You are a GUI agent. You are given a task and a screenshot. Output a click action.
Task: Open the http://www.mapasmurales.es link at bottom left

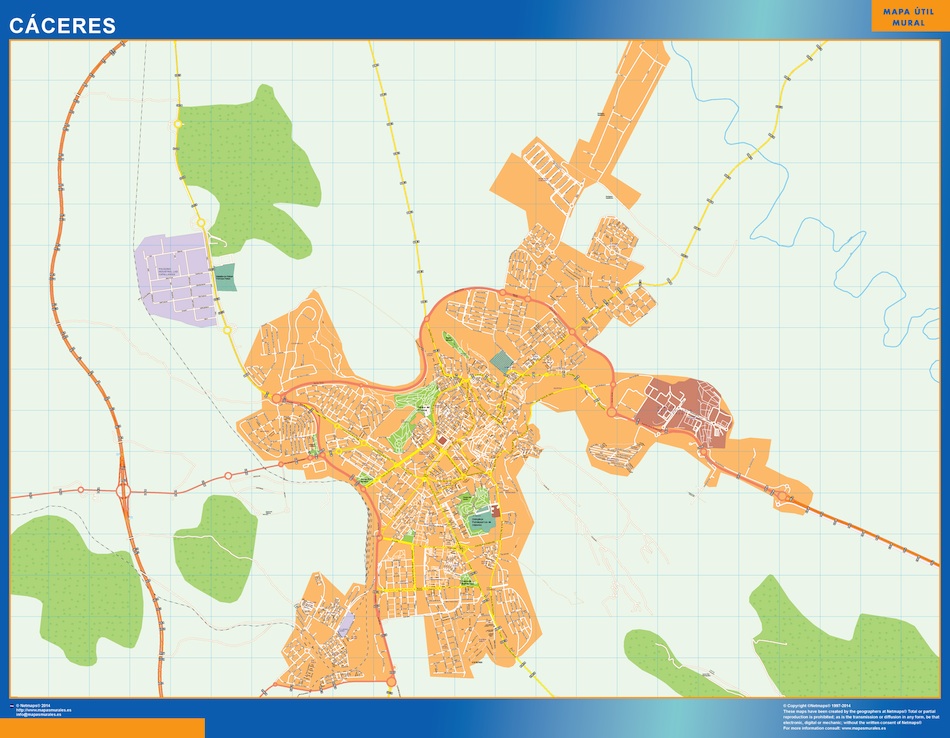click(44, 711)
